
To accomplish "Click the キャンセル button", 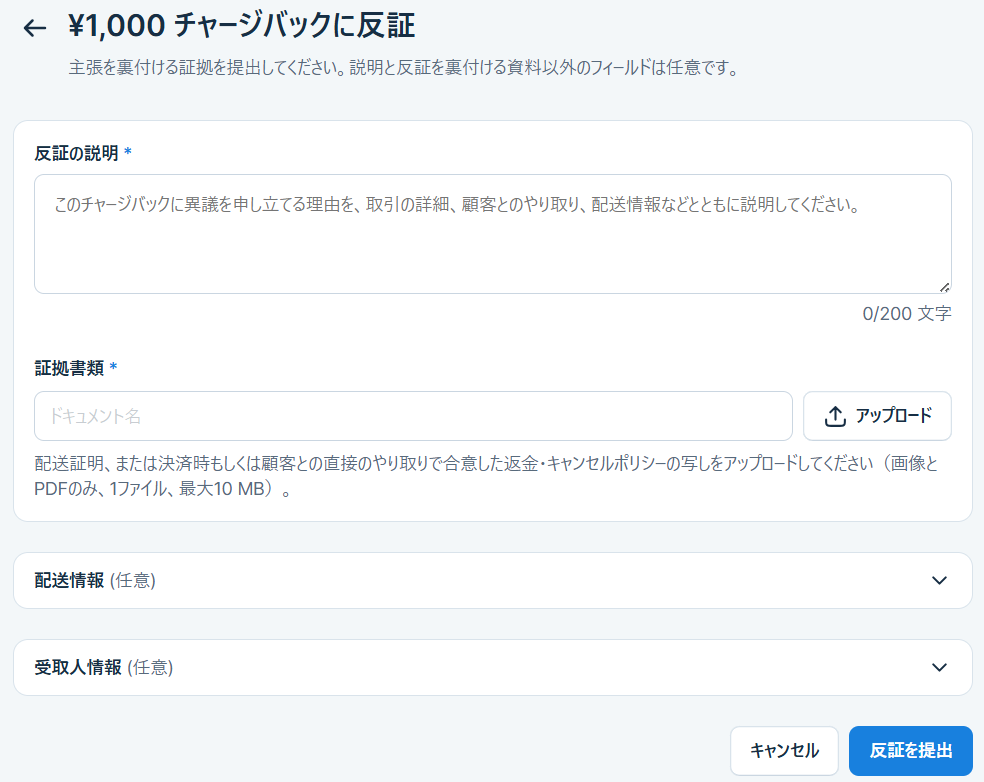I will point(784,751).
